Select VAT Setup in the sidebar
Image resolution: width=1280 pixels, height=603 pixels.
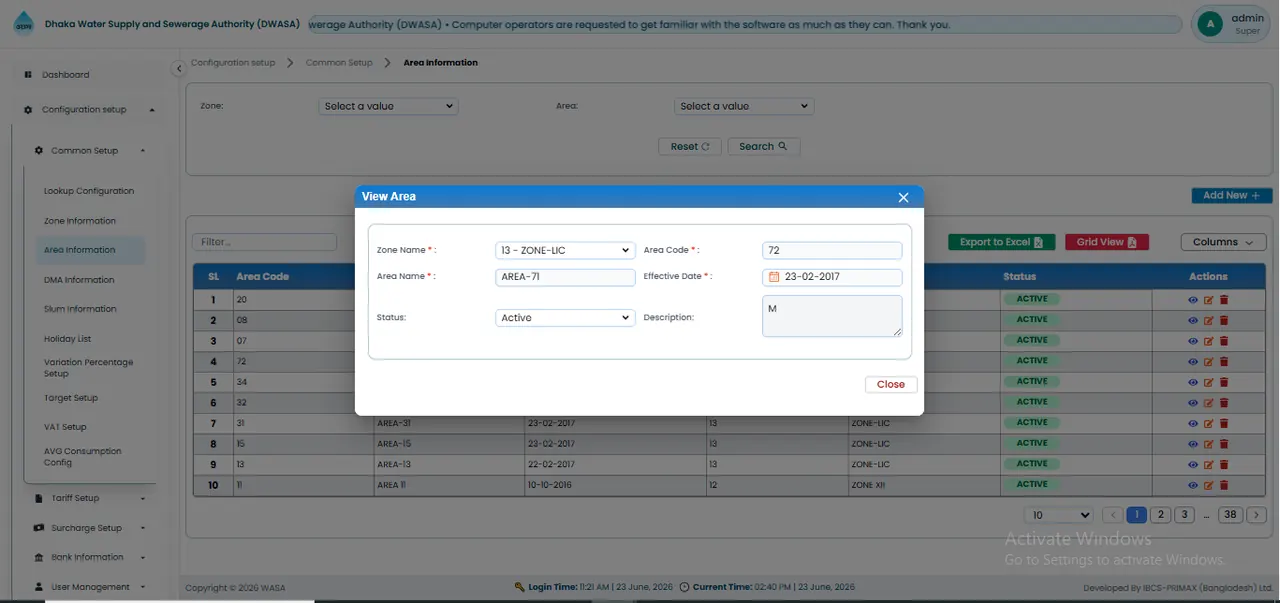(66, 427)
